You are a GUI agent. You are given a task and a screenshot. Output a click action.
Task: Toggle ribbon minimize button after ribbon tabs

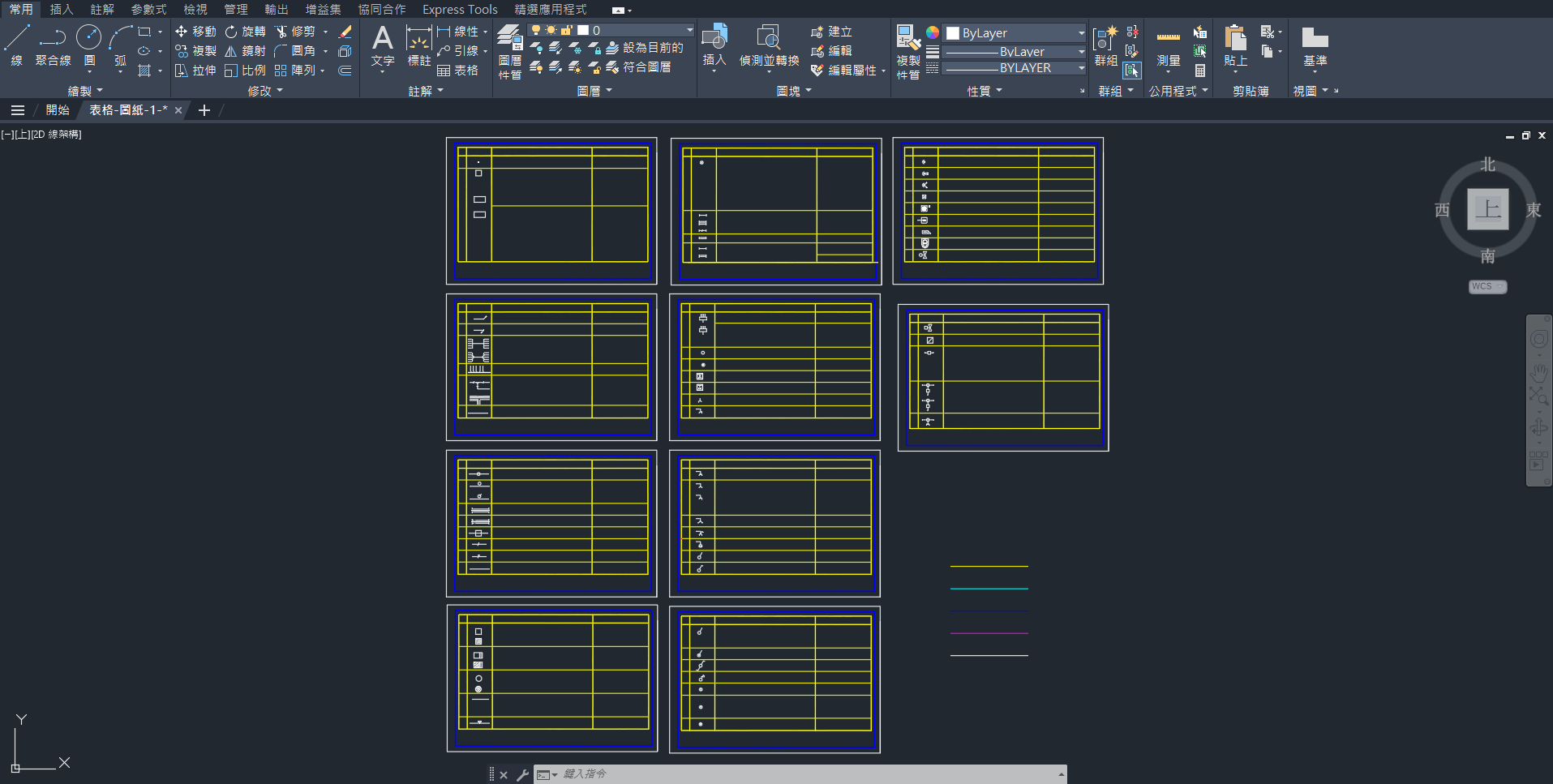(x=620, y=11)
